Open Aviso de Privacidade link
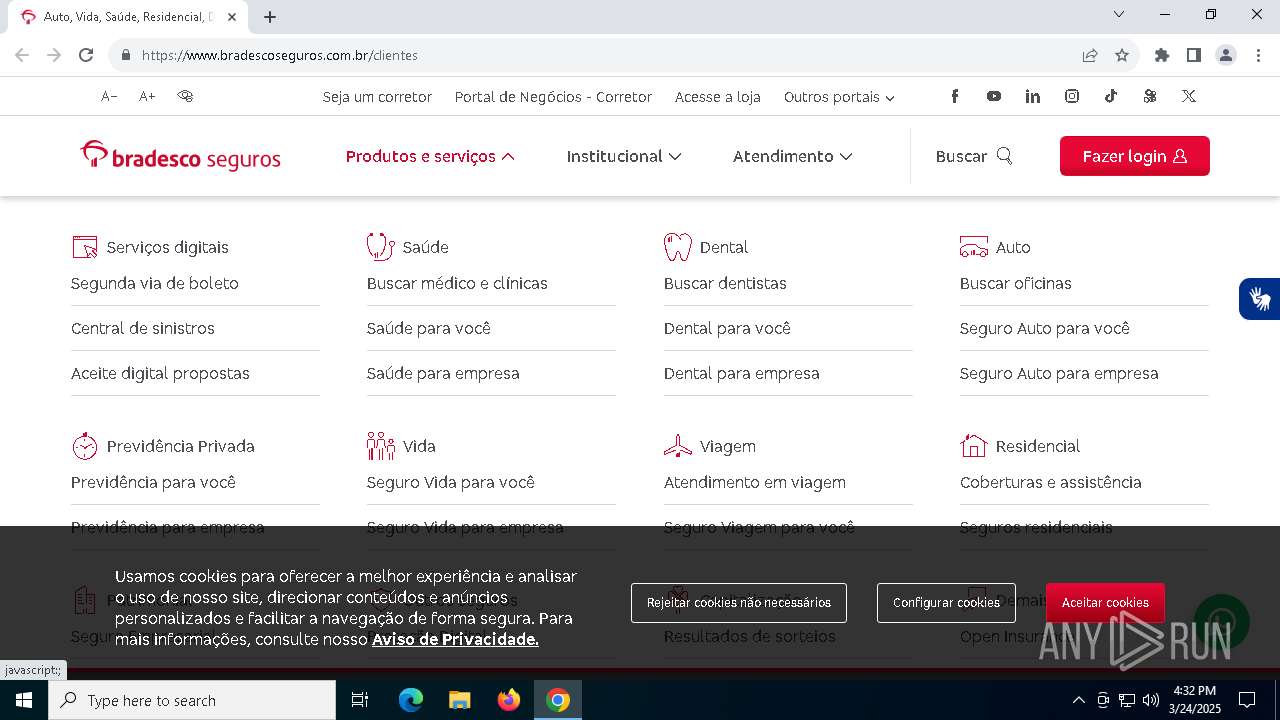Screen dimensions: 1280x720 [455, 639]
